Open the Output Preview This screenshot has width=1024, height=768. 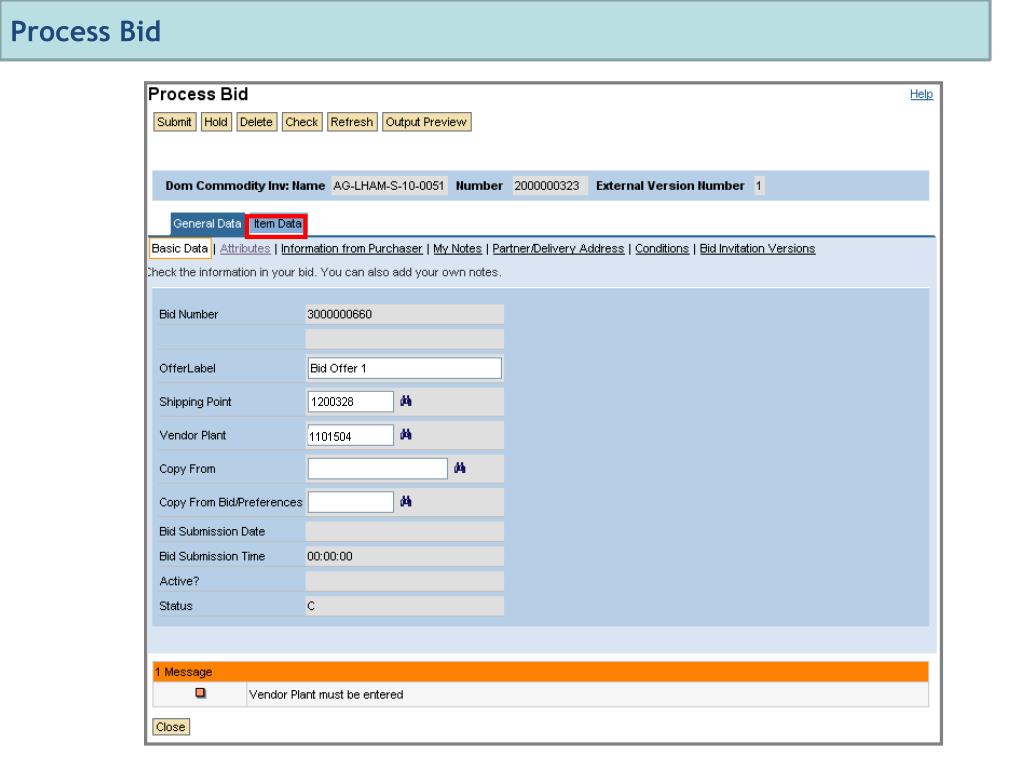(427, 122)
